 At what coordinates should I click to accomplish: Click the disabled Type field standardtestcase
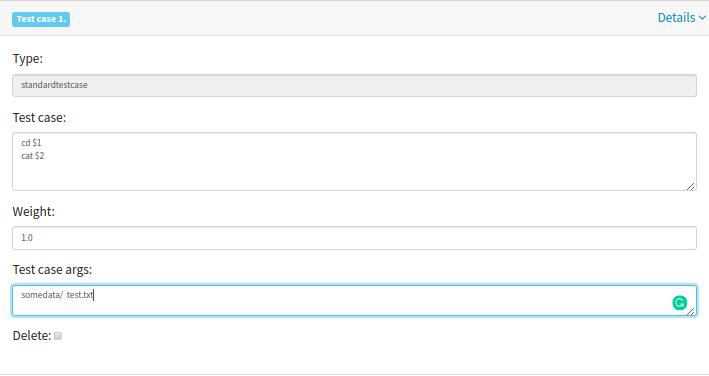(354, 85)
